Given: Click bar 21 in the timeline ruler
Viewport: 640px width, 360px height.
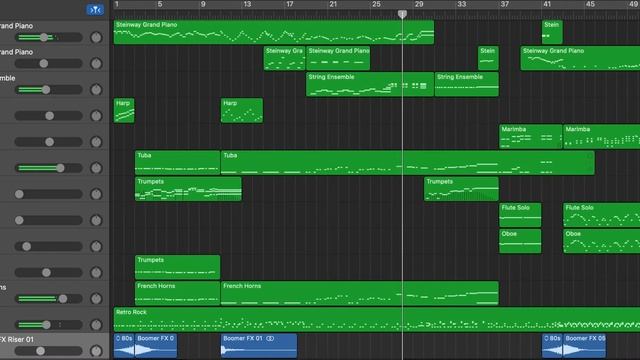Looking at the screenshot, I should pos(333,4).
